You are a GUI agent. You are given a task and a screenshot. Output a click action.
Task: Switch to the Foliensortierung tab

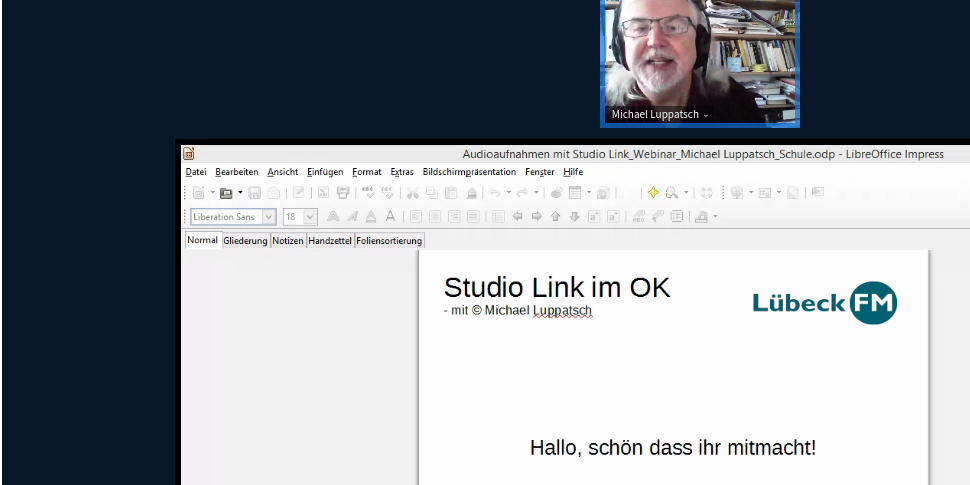coord(389,241)
